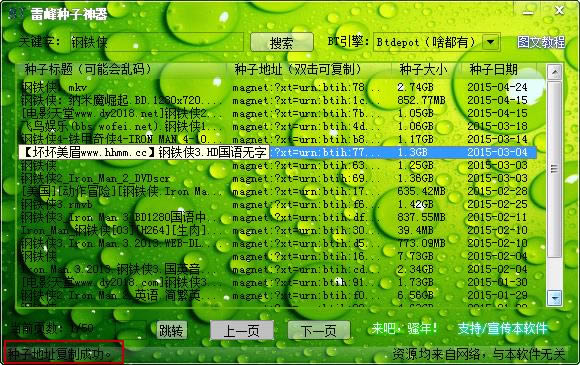Image resolution: width=580 pixels, height=365 pixels.
Task: Expand the BT引擎 dropdown arrow
Action: [x=491, y=42]
